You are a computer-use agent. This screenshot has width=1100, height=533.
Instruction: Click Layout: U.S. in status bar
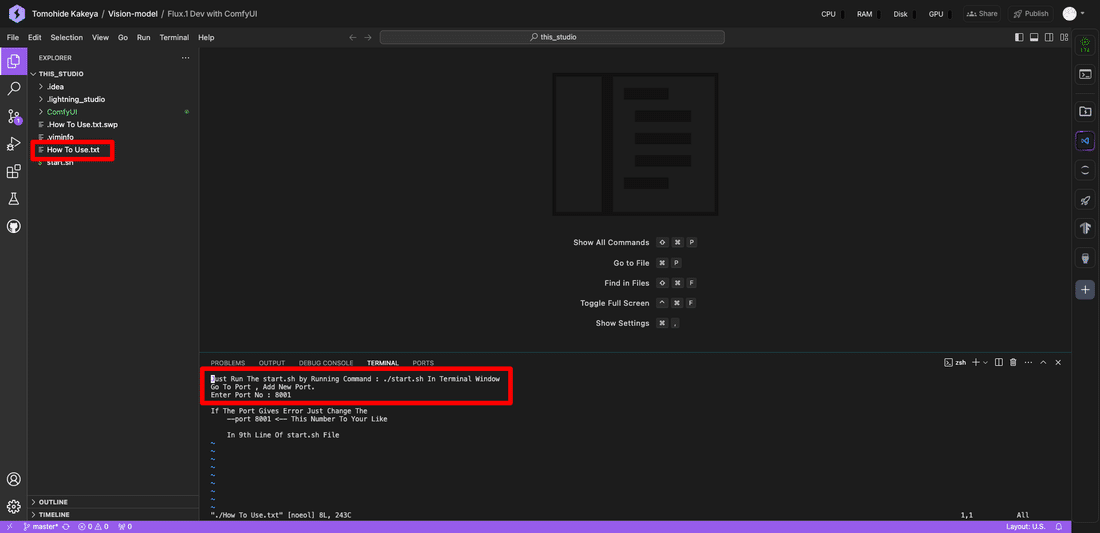click(1025, 526)
